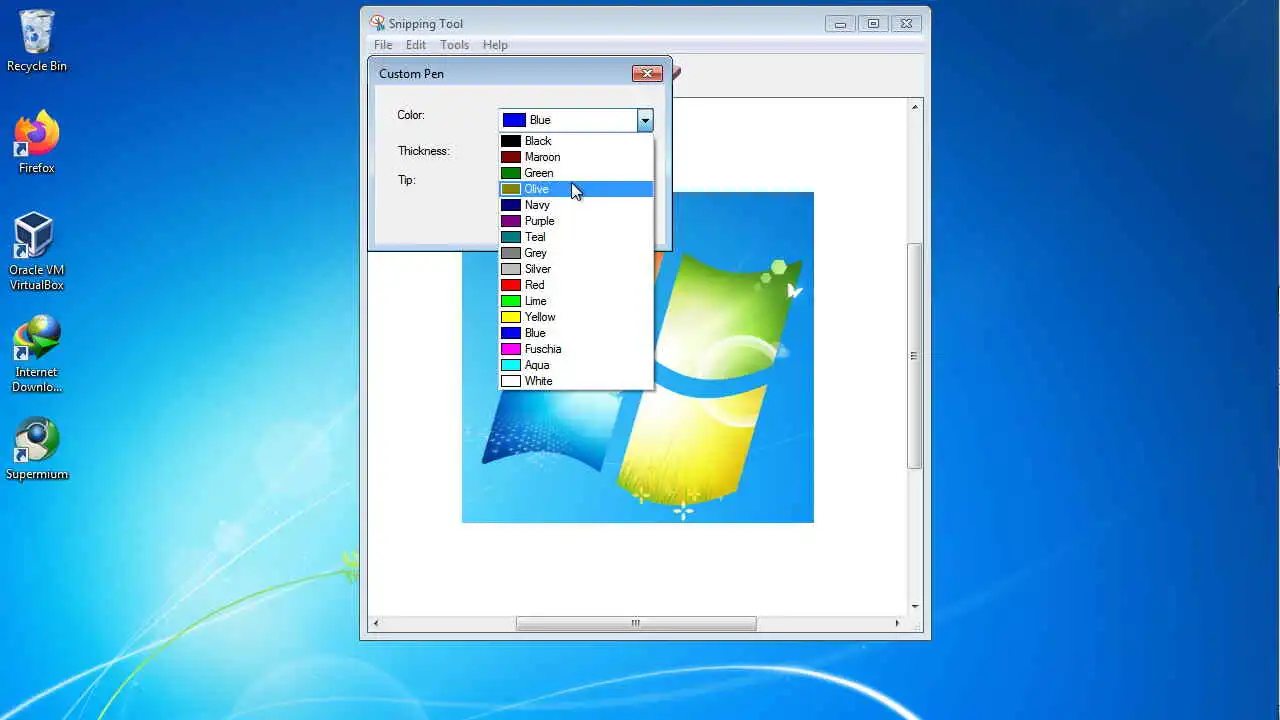Open the File menu in Snipping Tool
The image size is (1280, 720).
(383, 45)
